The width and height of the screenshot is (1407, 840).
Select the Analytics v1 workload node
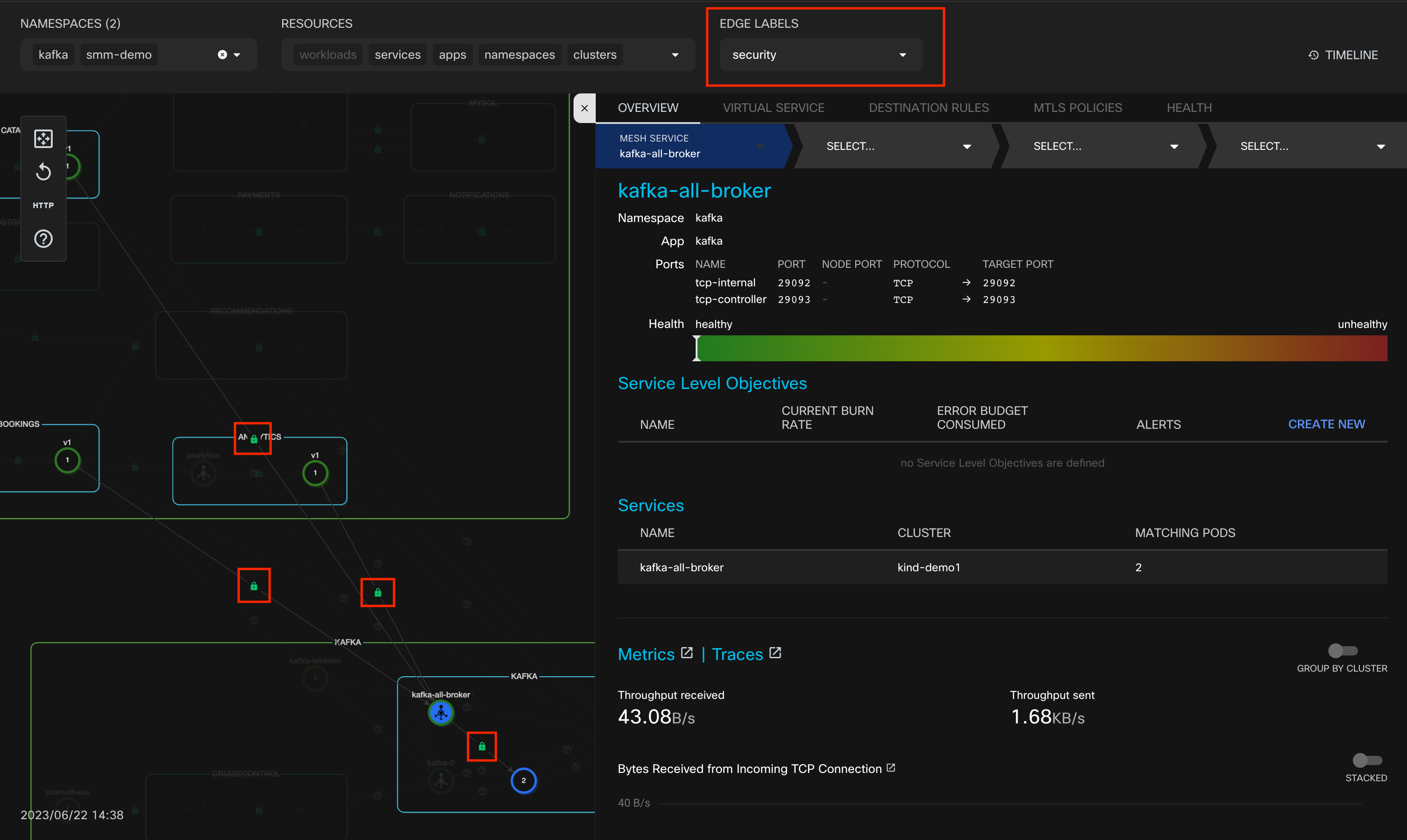[315, 473]
